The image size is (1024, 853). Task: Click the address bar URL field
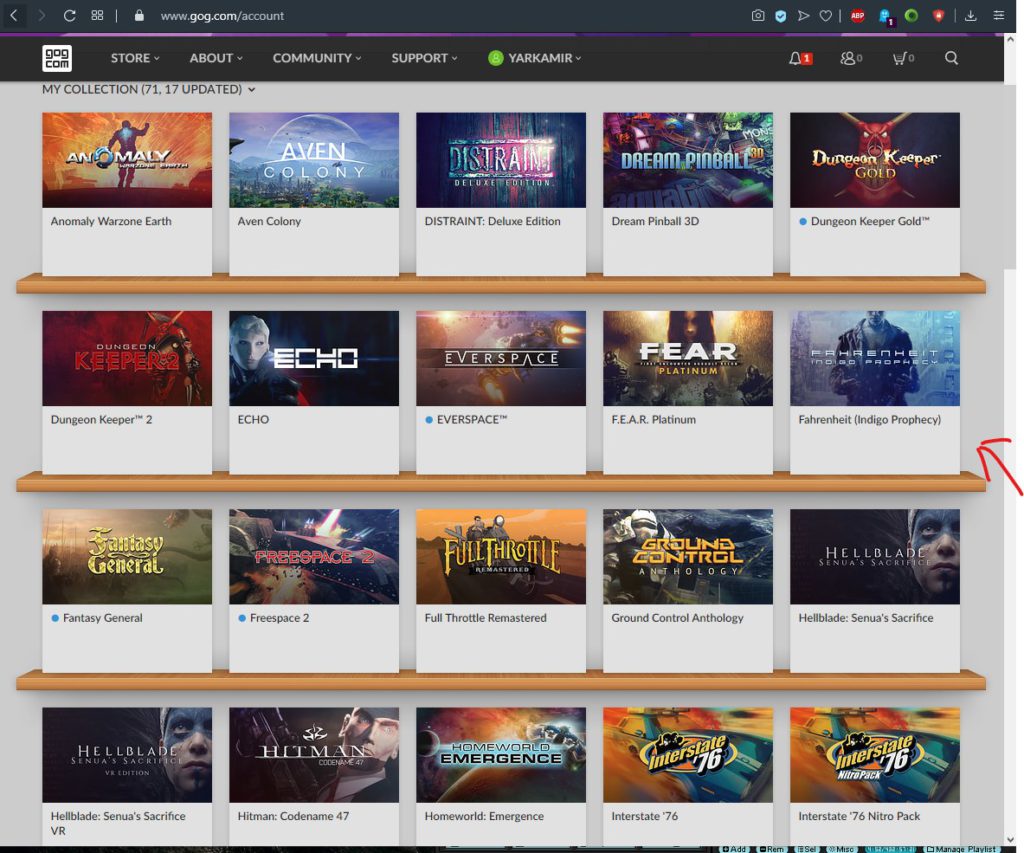click(x=222, y=16)
